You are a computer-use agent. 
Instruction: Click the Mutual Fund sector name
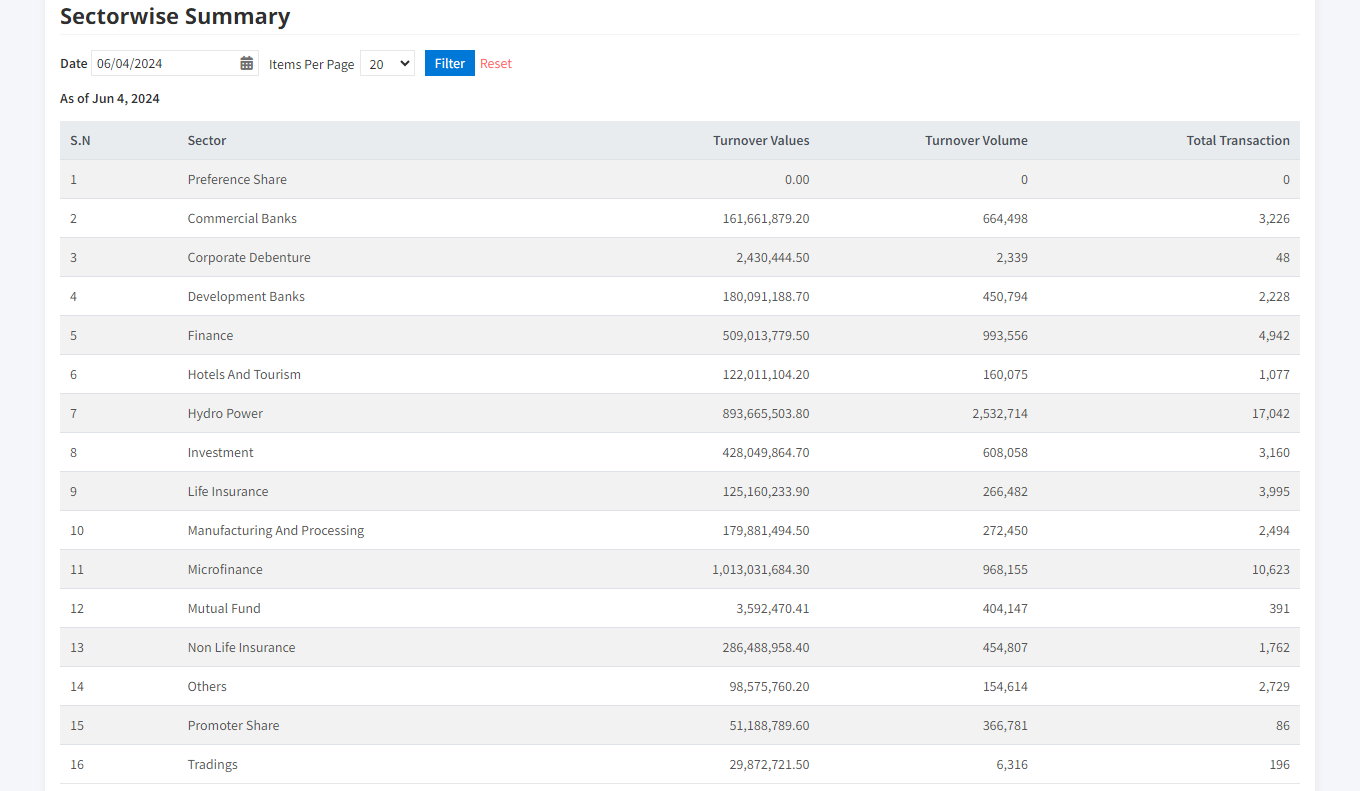[224, 609]
